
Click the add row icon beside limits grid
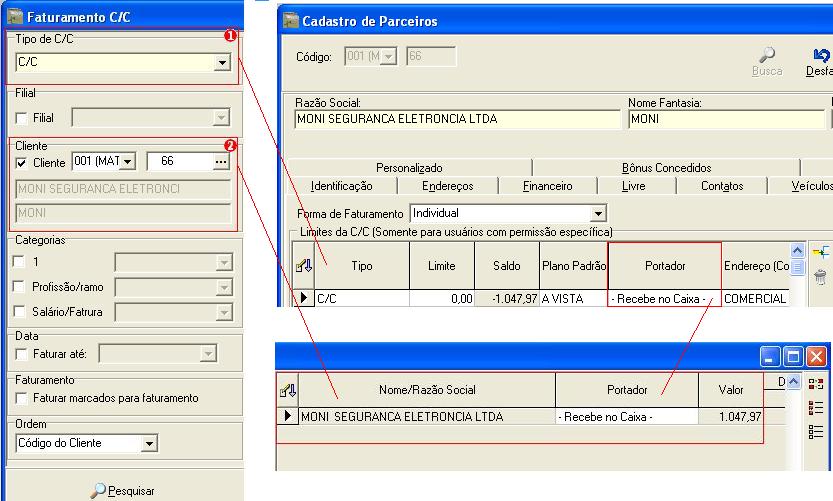821,252
